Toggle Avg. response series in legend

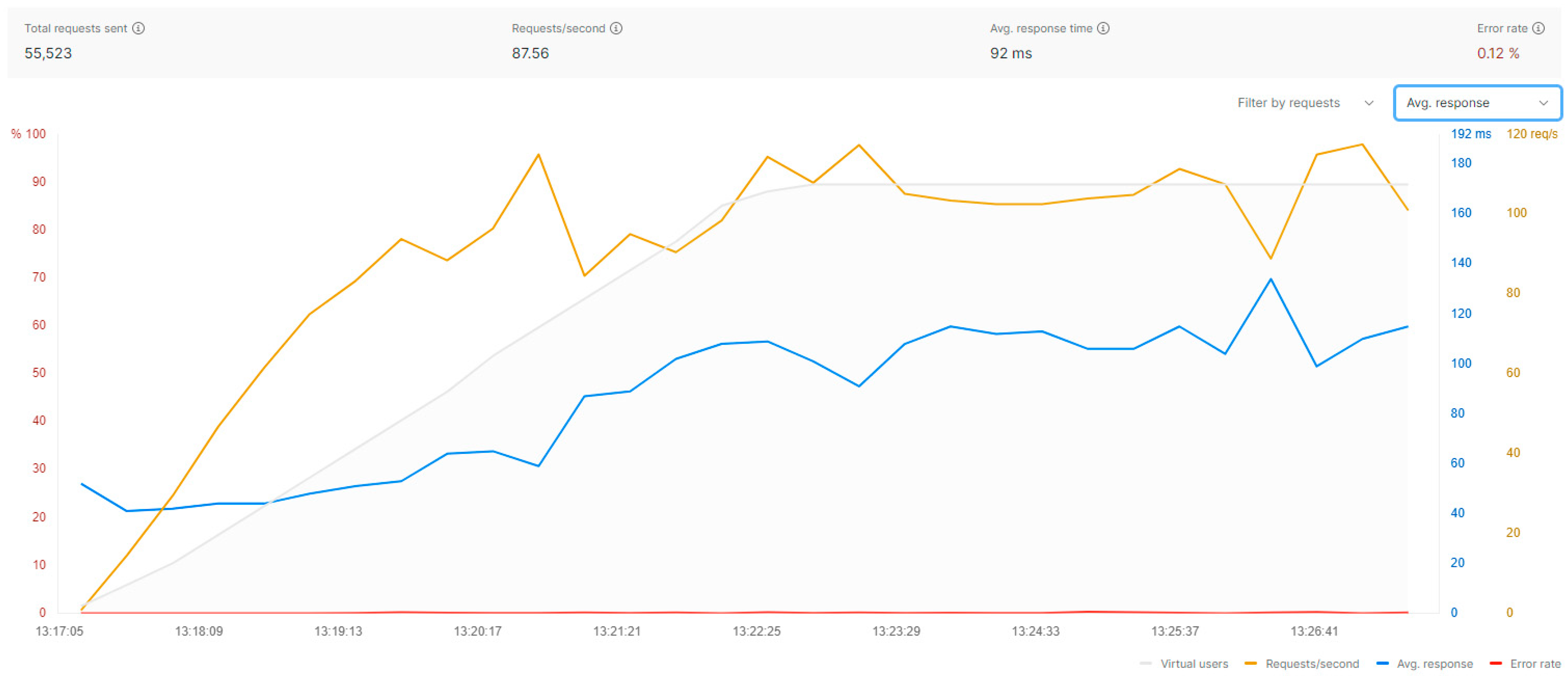[x=1434, y=663]
